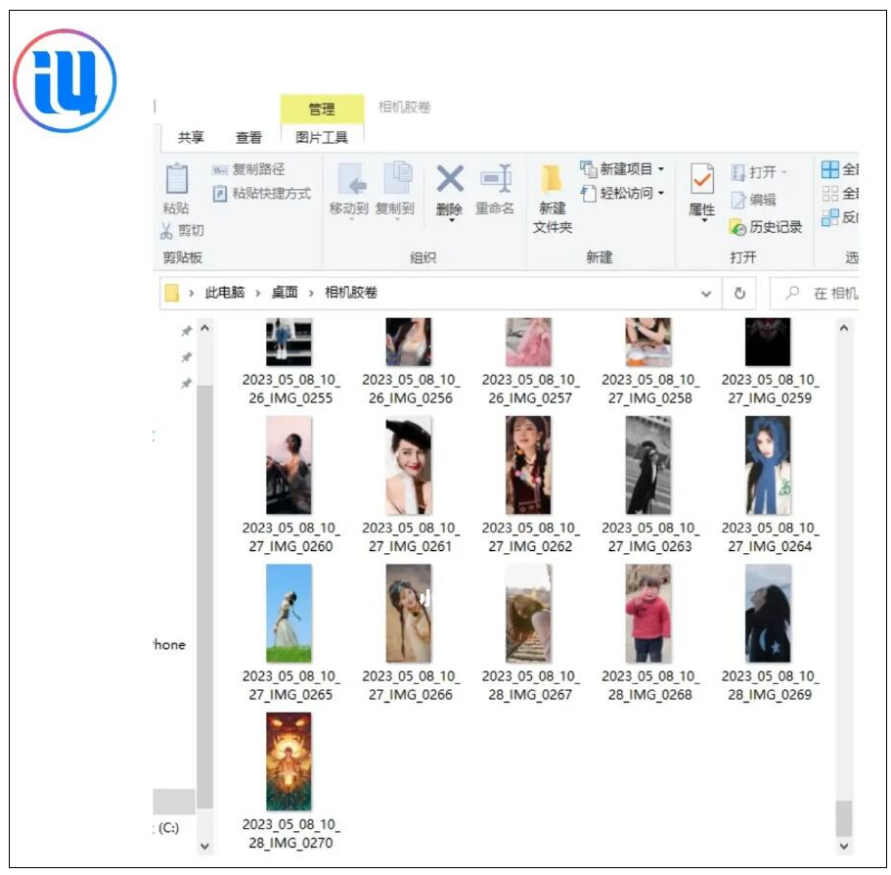Select the Picture Tools (图片工具) tab
The width and height of the screenshot is (891, 875).
321,138
